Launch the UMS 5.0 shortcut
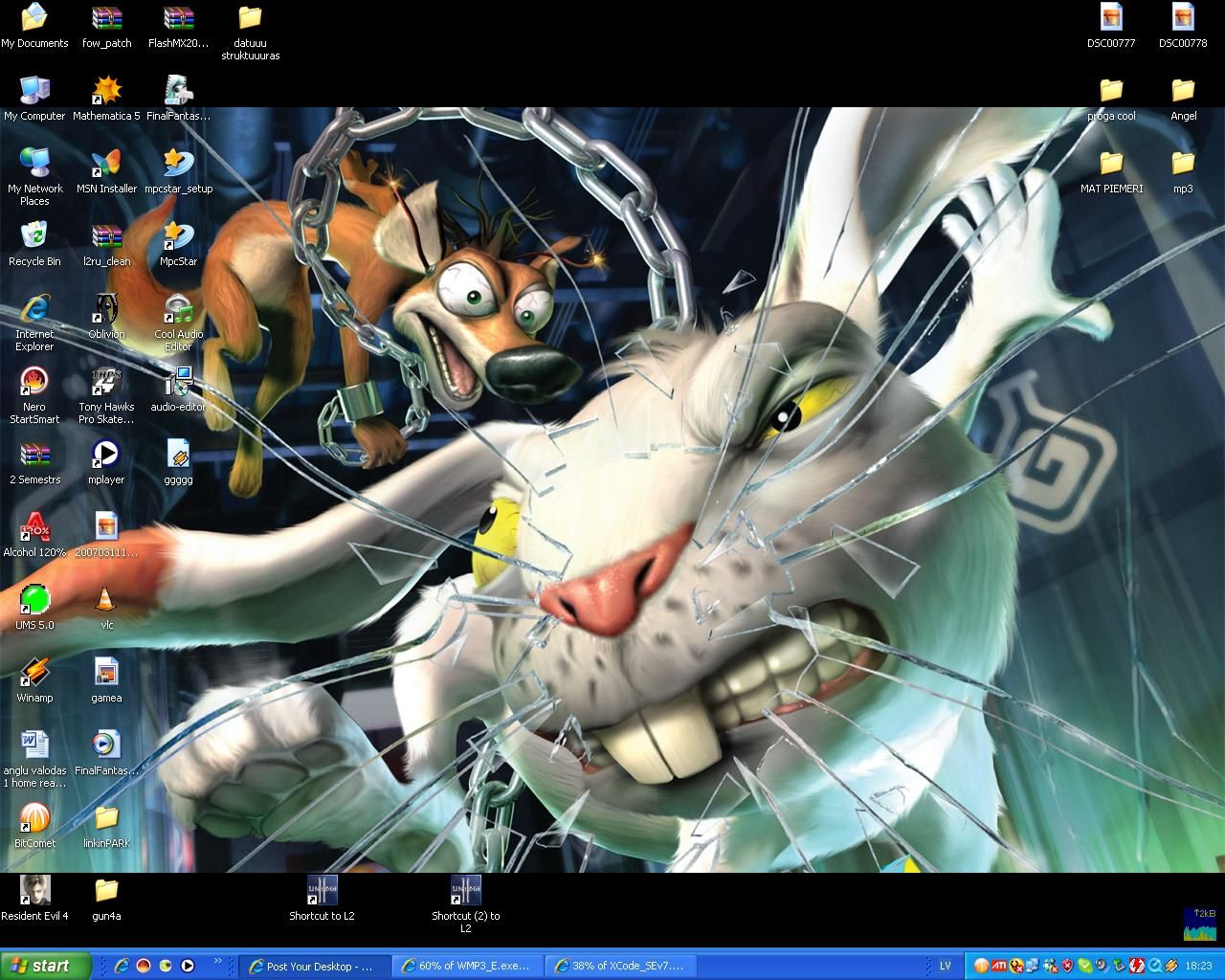The width and height of the screenshot is (1225, 980). tap(34, 608)
